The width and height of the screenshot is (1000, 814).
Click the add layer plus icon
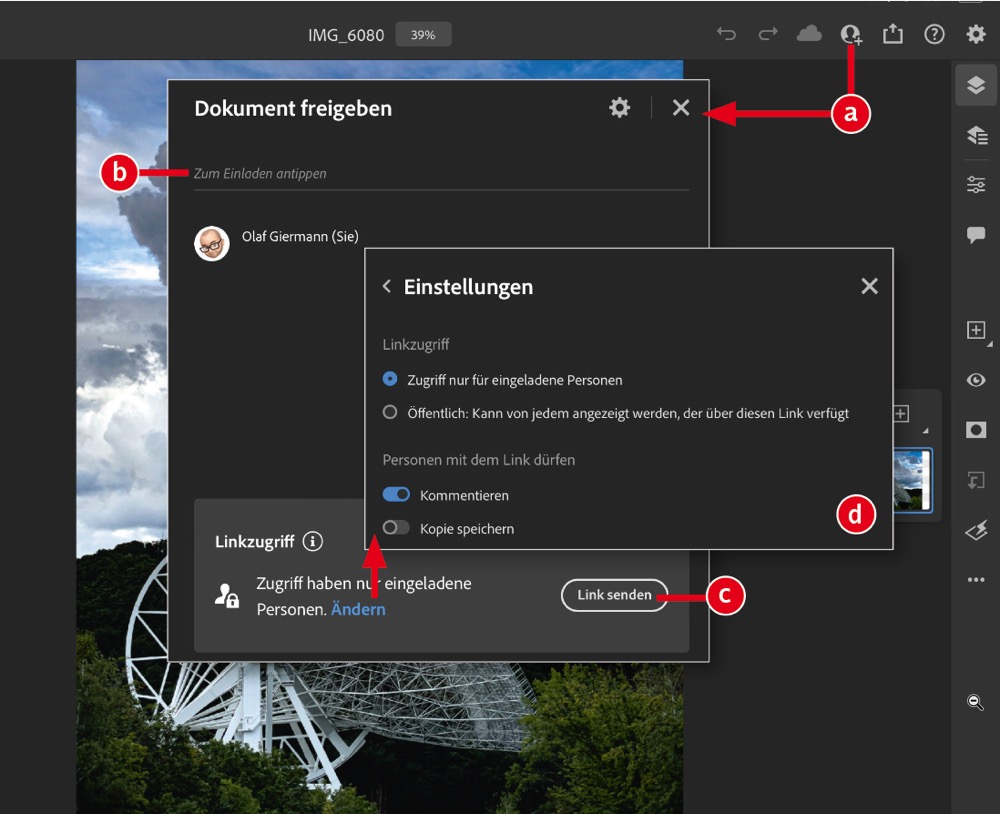coord(976,330)
